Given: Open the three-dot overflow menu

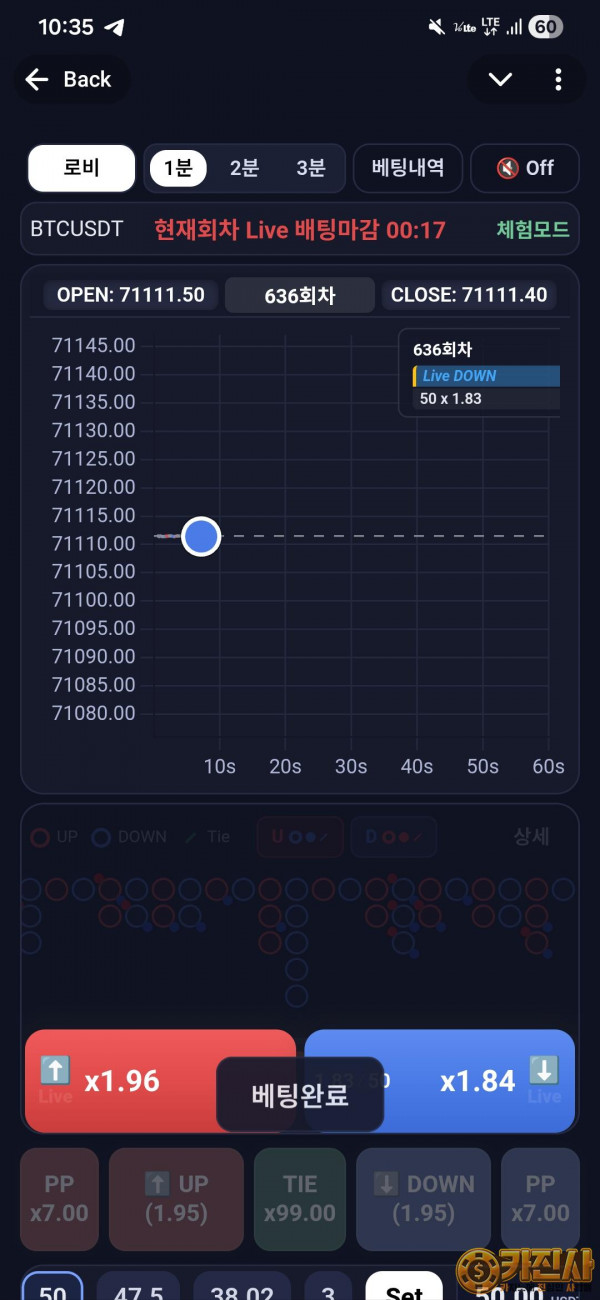Looking at the screenshot, I should pyautogui.click(x=558, y=80).
